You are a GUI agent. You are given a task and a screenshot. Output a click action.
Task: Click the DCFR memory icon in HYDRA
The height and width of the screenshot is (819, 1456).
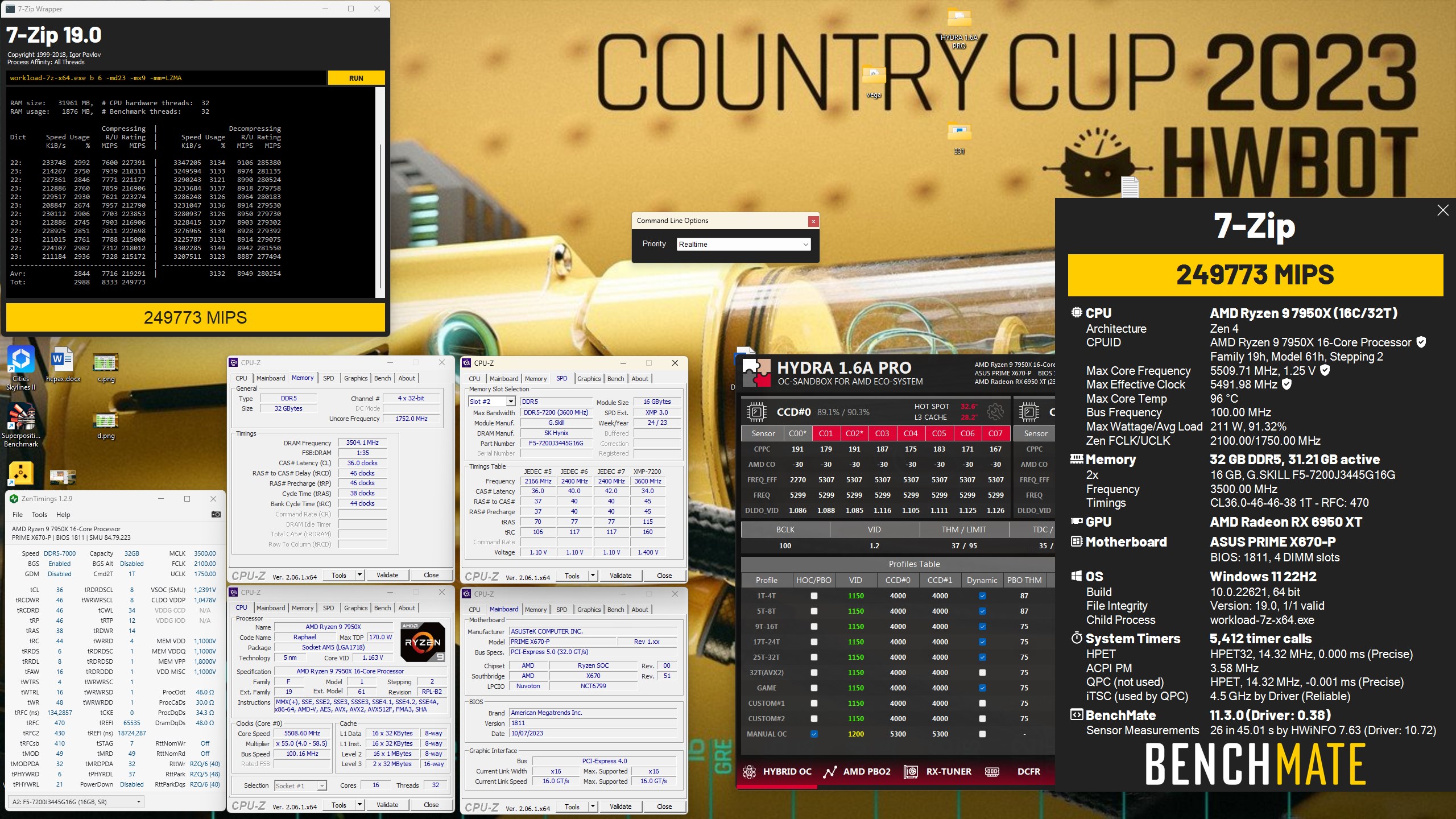tap(992, 771)
